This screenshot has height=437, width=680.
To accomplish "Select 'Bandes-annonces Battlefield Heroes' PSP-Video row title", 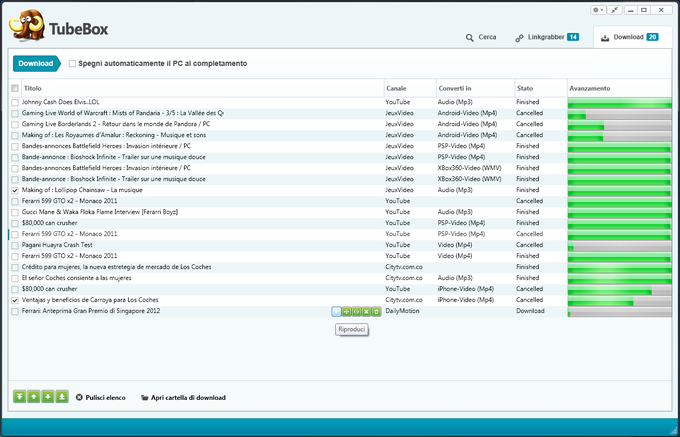I will tap(106, 146).
